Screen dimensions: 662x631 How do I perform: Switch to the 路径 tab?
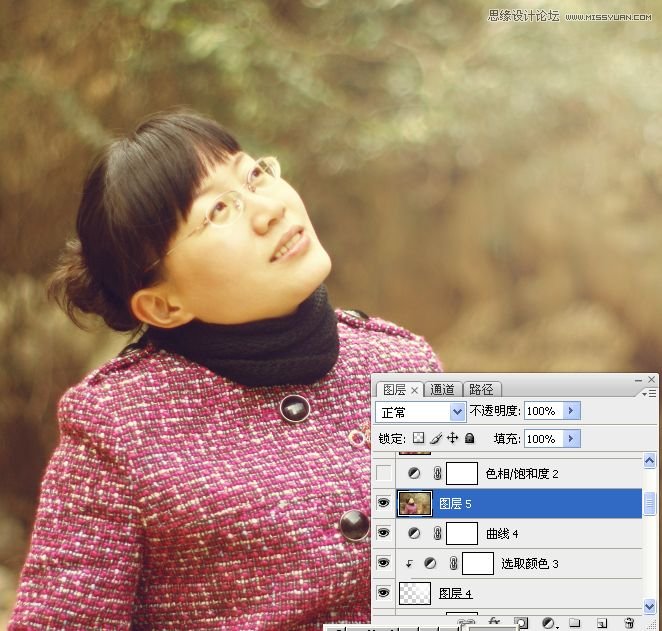pyautogui.click(x=481, y=390)
